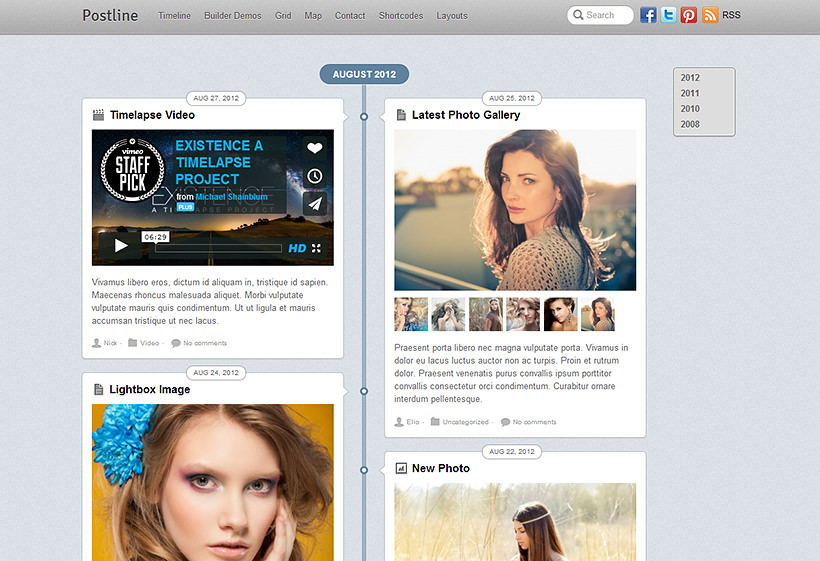The image size is (820, 561).
Task: Open the Pinterest social icon
Action: (689, 15)
